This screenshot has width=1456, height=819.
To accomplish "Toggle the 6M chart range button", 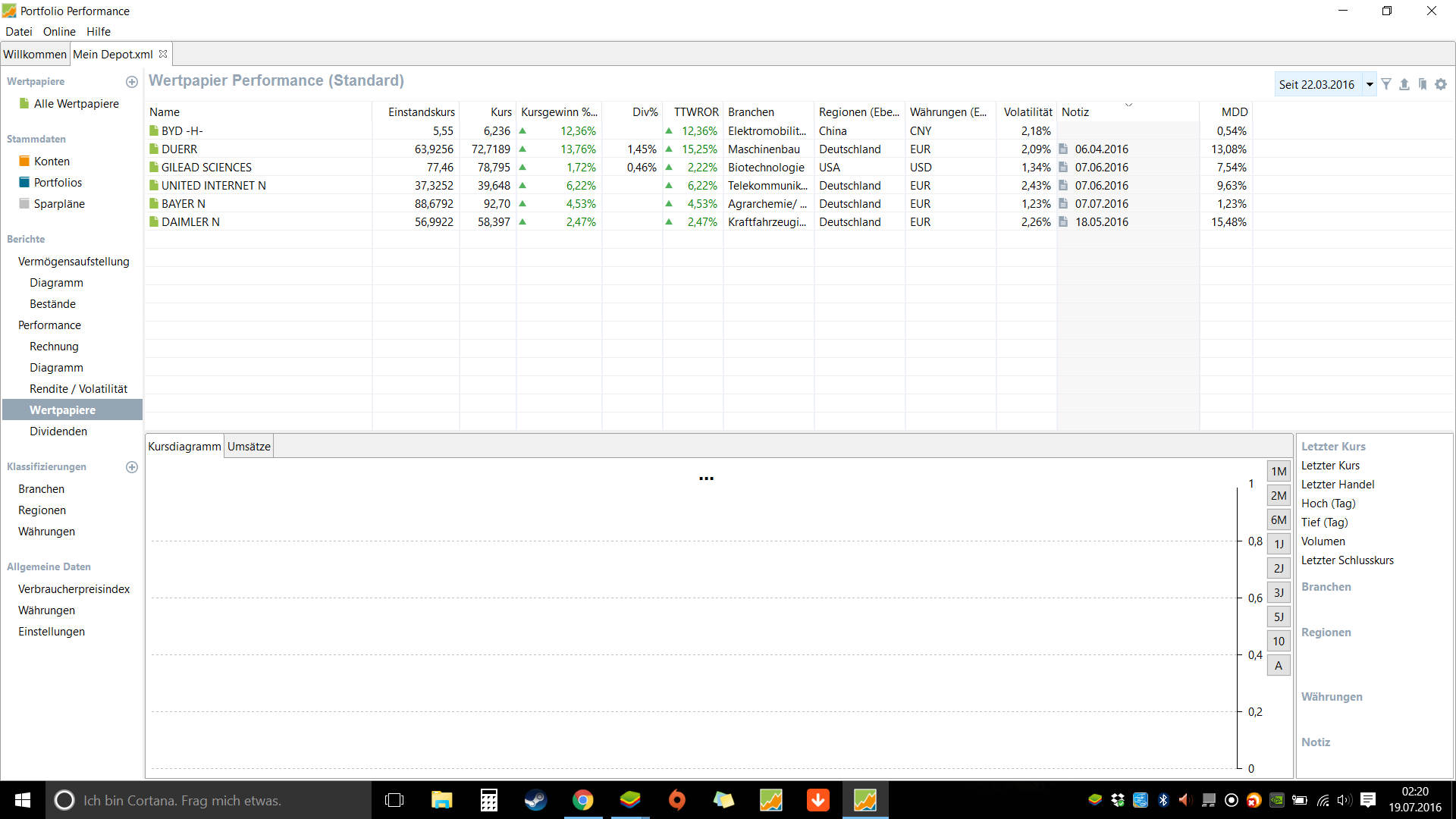I will [x=1279, y=520].
